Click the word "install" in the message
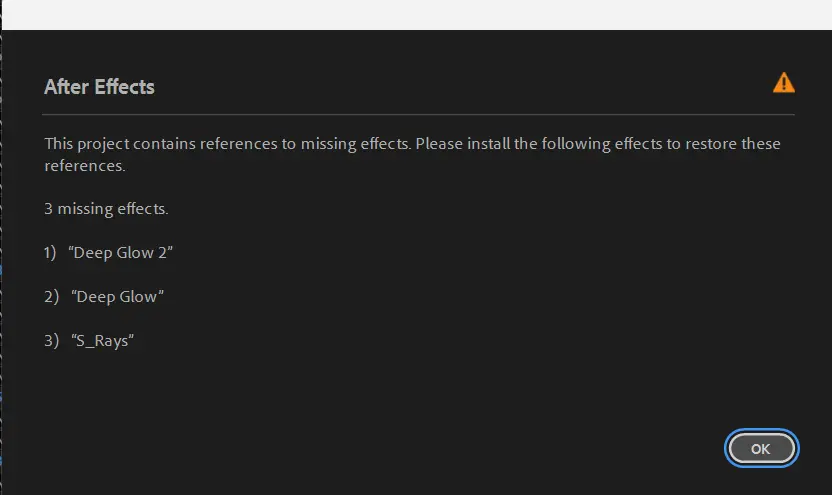 (488, 144)
